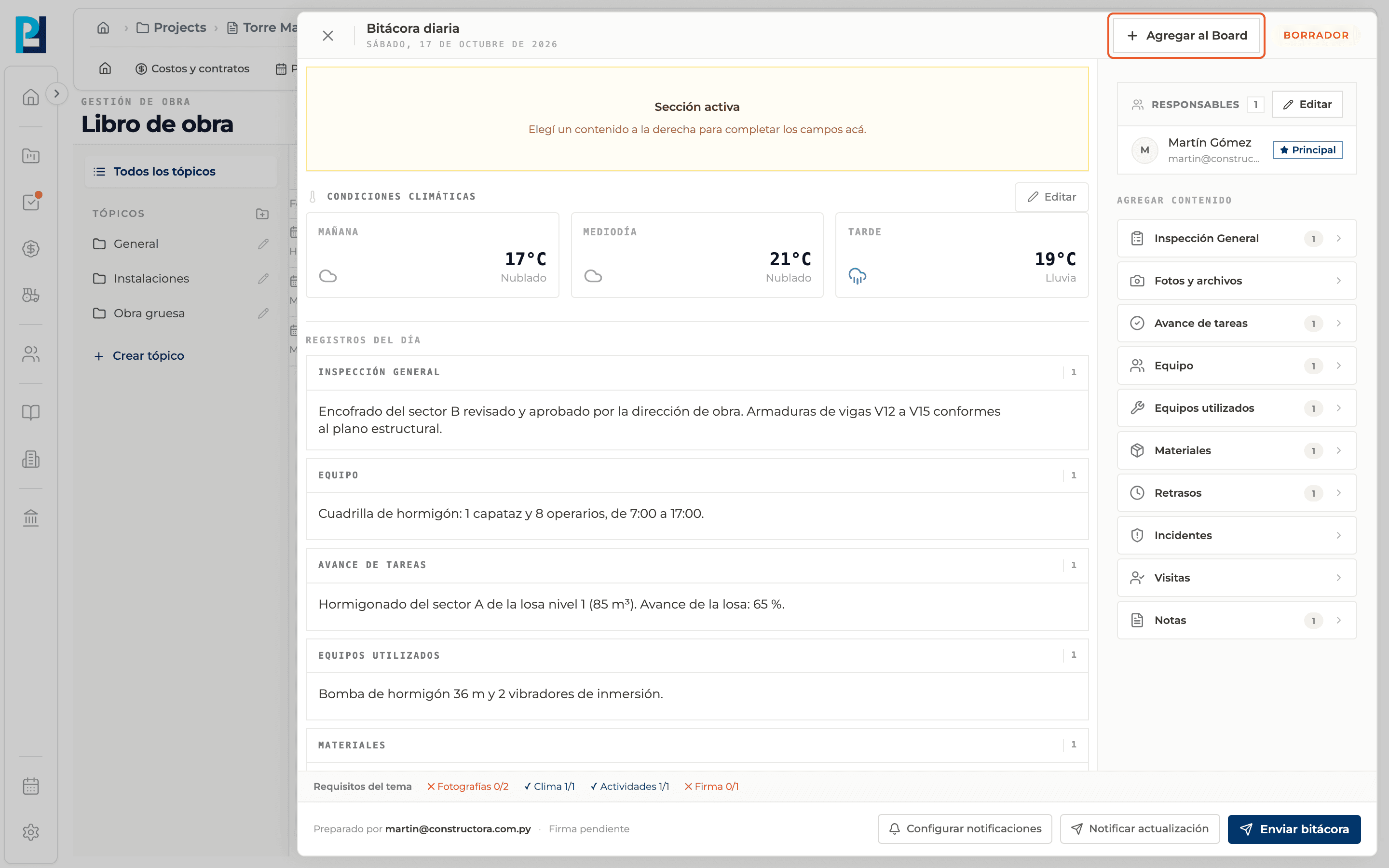Open the tasks checkbox icon with notification dot
This screenshot has height=868, width=1389.
click(30, 202)
